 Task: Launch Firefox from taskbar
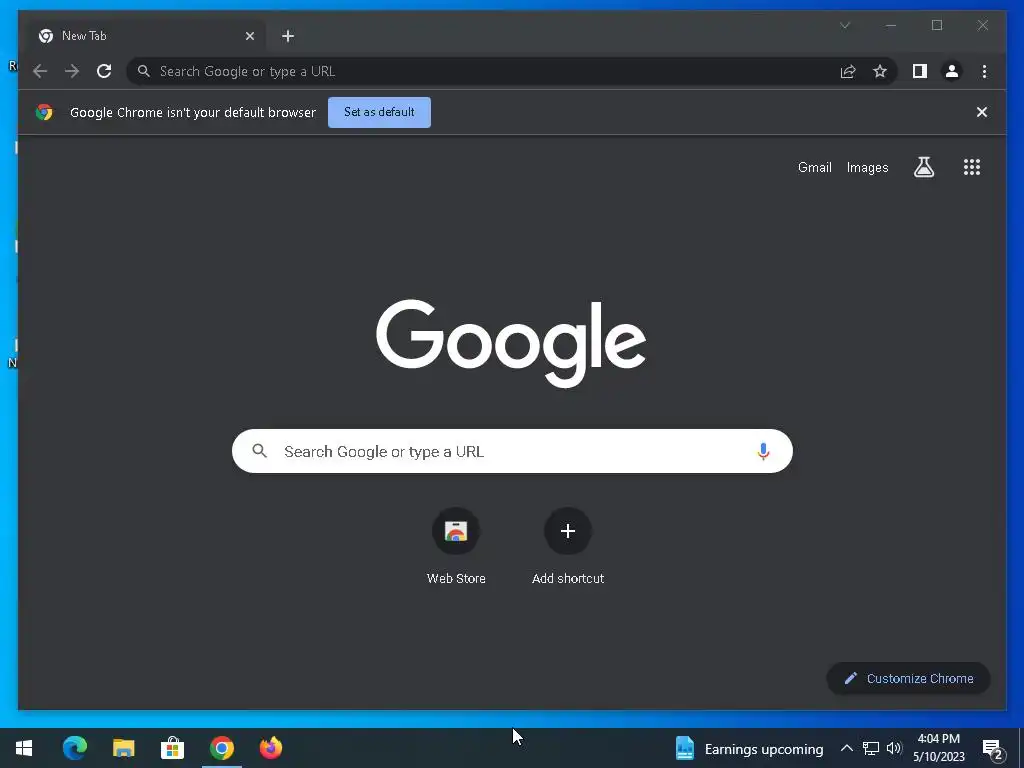[x=271, y=748]
